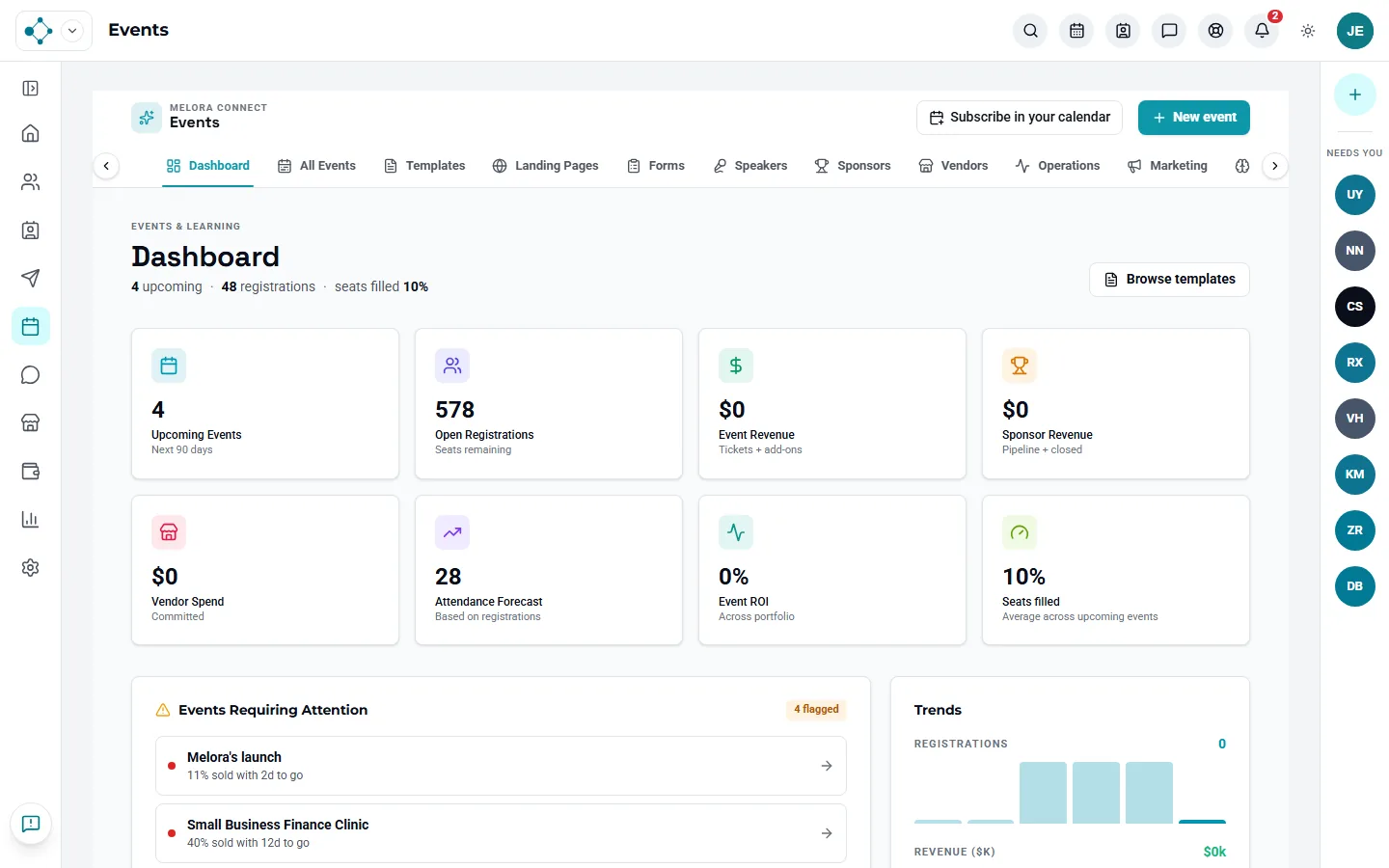Expand the workspace switcher chevron
1389x868 pixels.
[x=72, y=31]
